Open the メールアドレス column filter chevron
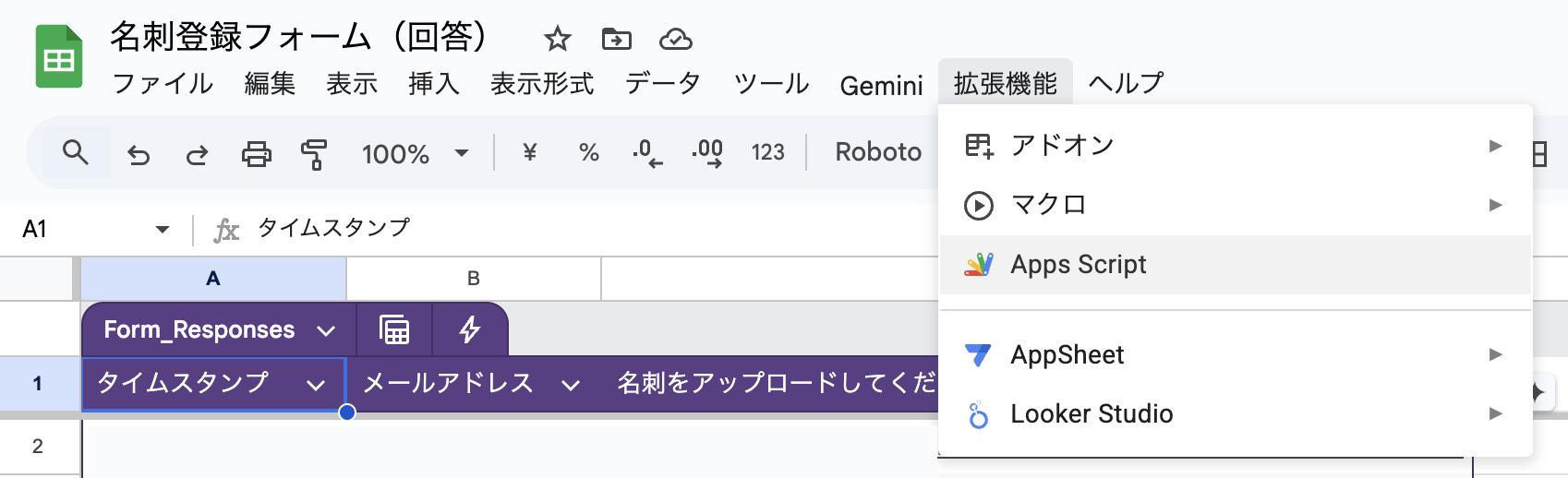The height and width of the screenshot is (478, 1568). [571, 385]
